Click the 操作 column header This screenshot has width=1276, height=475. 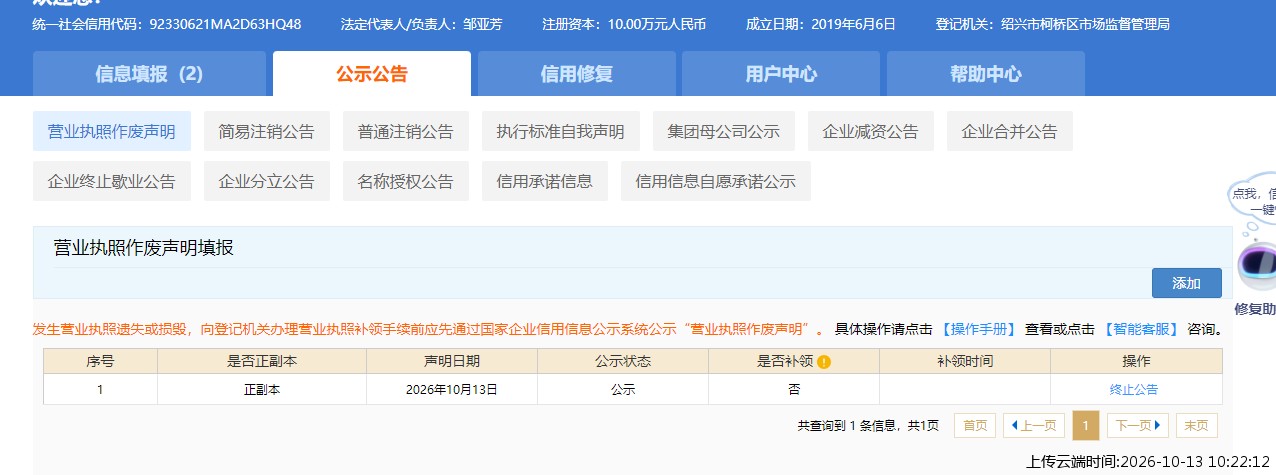coord(1136,361)
